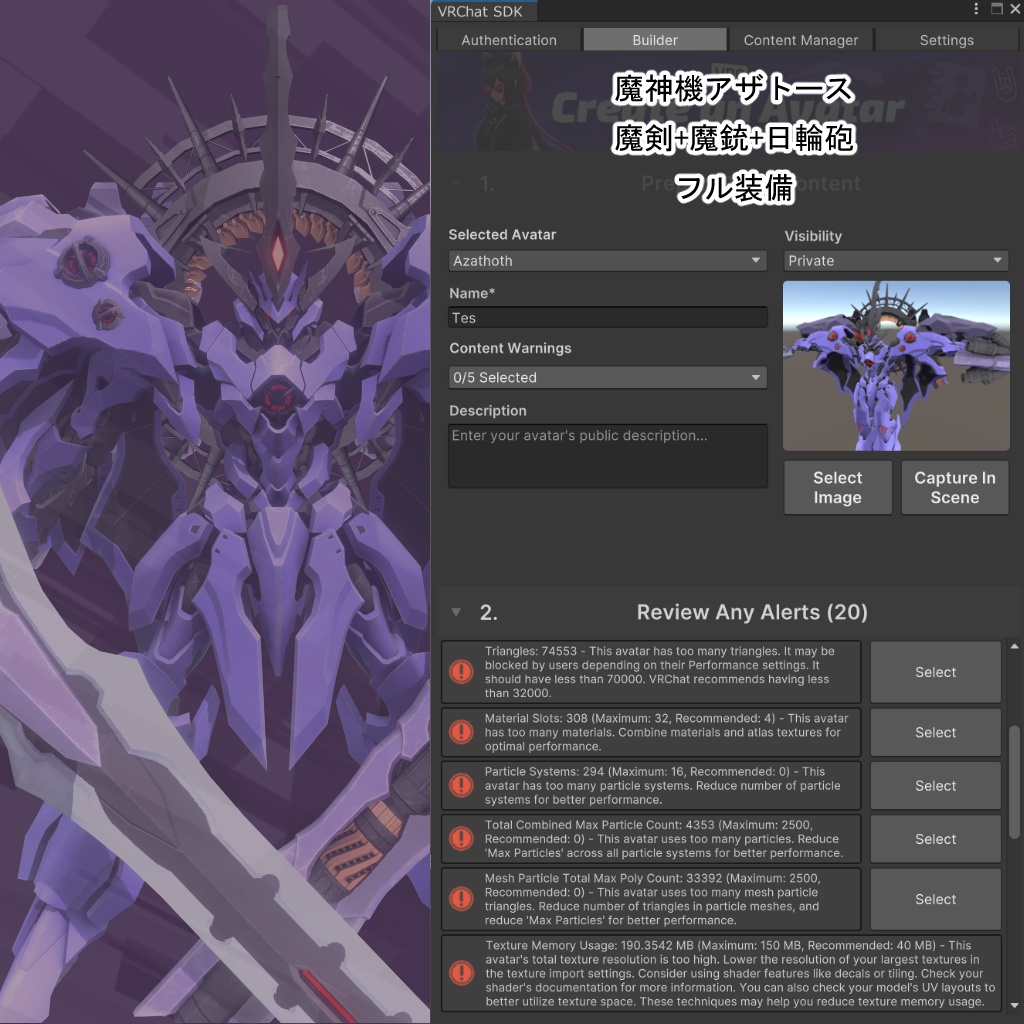Click the error icon on the Mesh Particle alert
Image resolution: width=1024 pixels, height=1024 pixels.
461,899
